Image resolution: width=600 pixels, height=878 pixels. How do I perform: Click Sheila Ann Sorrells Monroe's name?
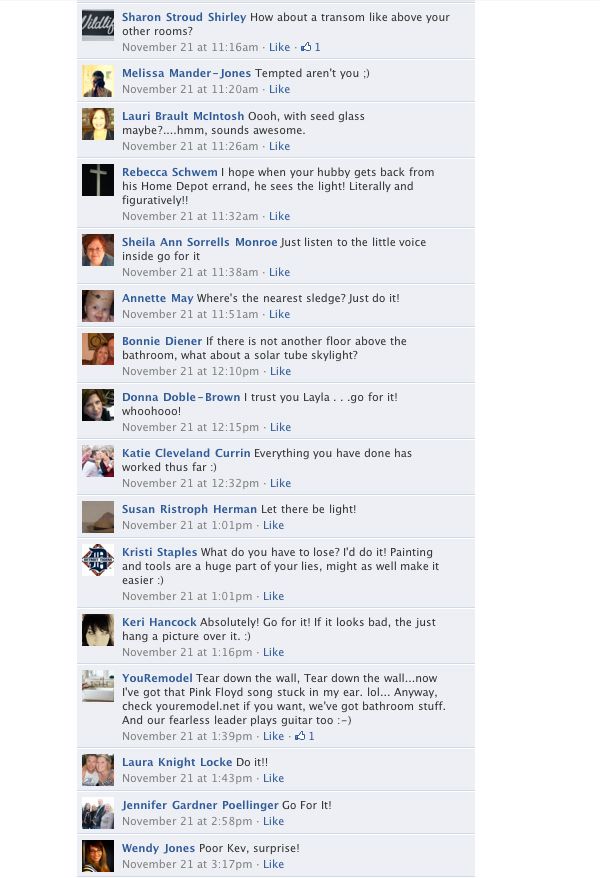pos(200,242)
